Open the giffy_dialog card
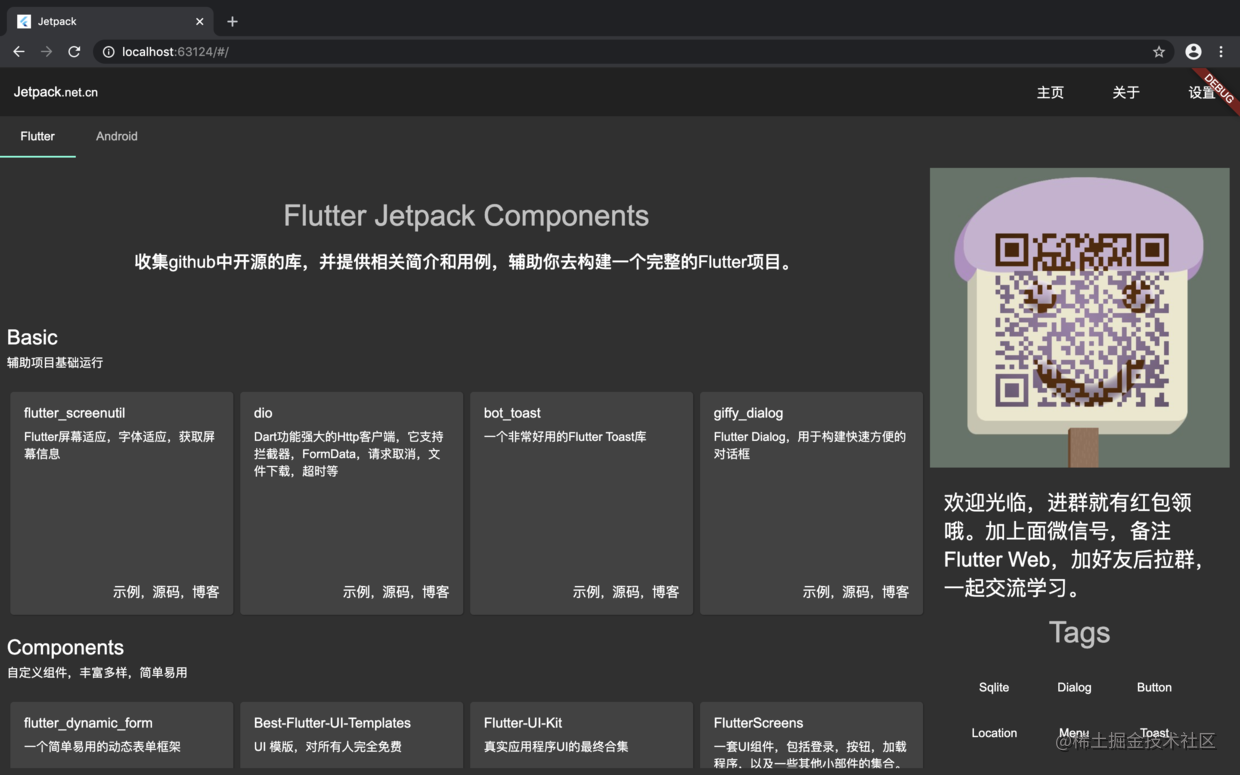Screen dimensions: 1240x775 tap(812, 503)
